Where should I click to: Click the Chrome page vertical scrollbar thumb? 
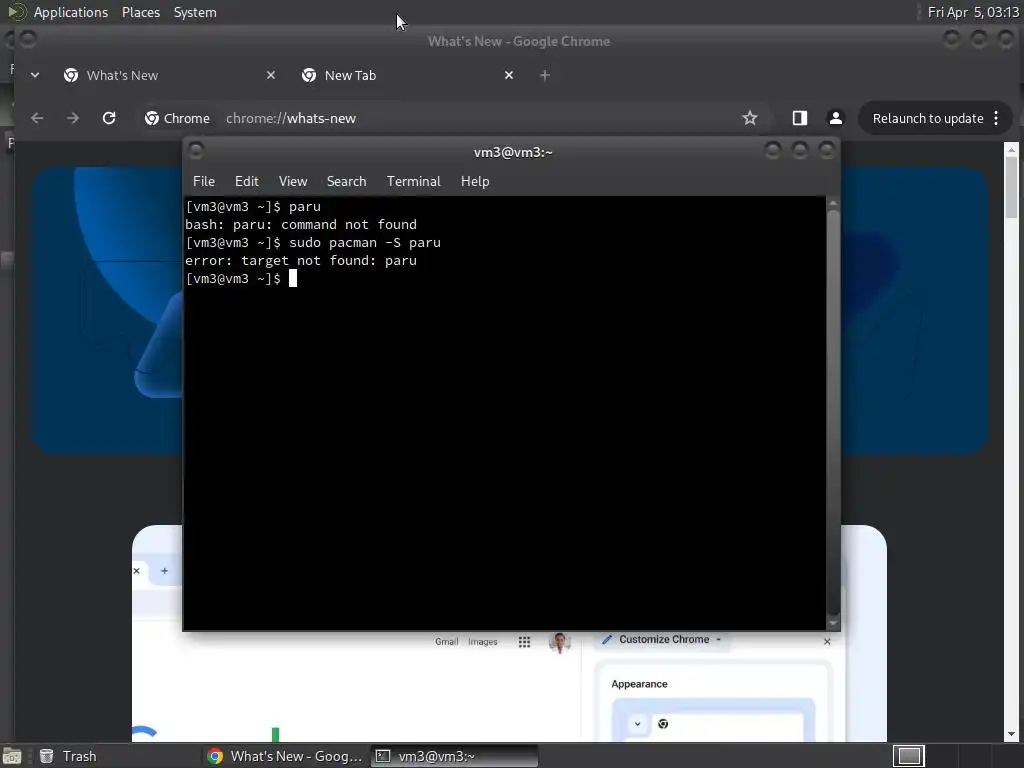pos(1012,187)
